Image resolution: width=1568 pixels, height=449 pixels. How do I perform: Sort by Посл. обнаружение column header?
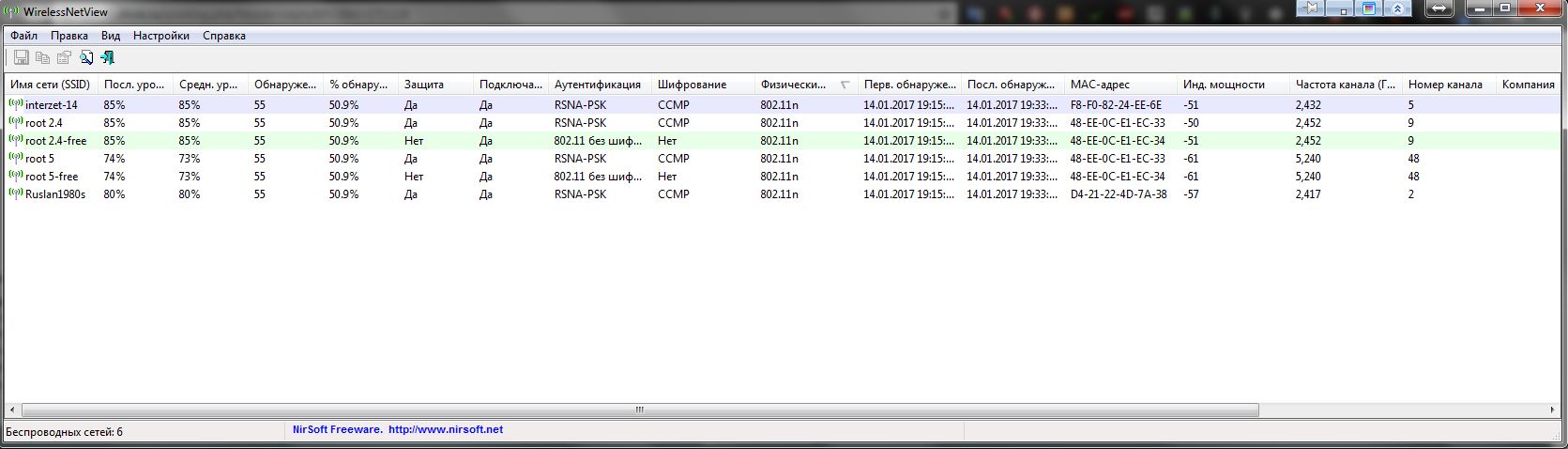pos(1013,85)
